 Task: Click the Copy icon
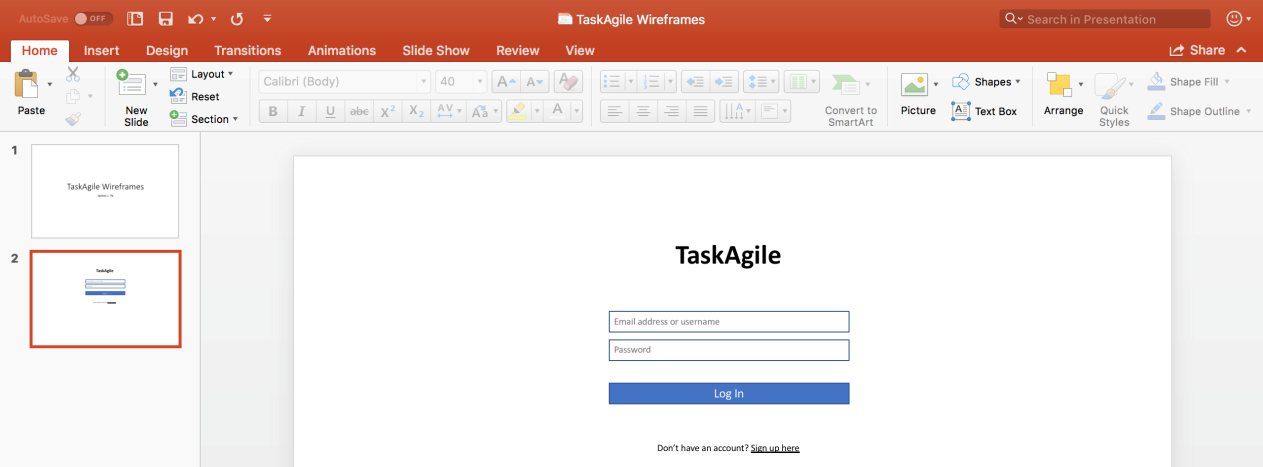pos(73,97)
